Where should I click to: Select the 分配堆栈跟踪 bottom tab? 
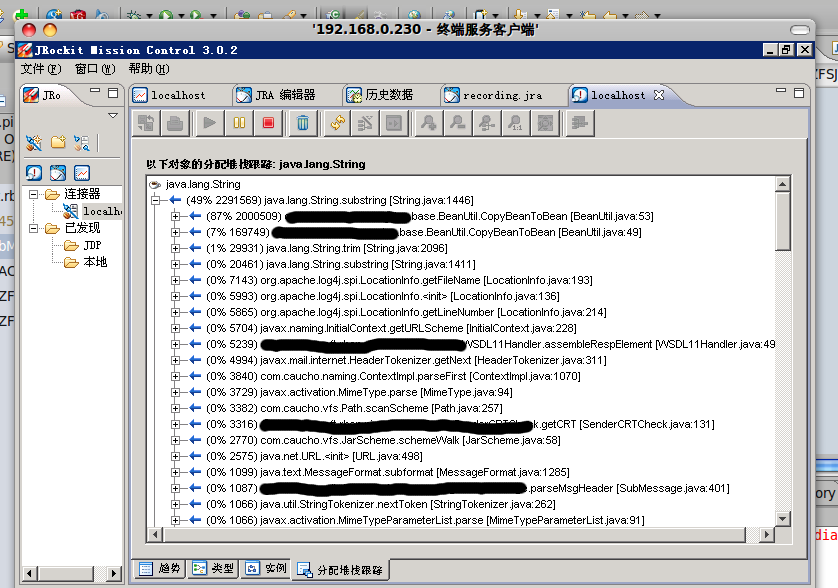(340, 570)
